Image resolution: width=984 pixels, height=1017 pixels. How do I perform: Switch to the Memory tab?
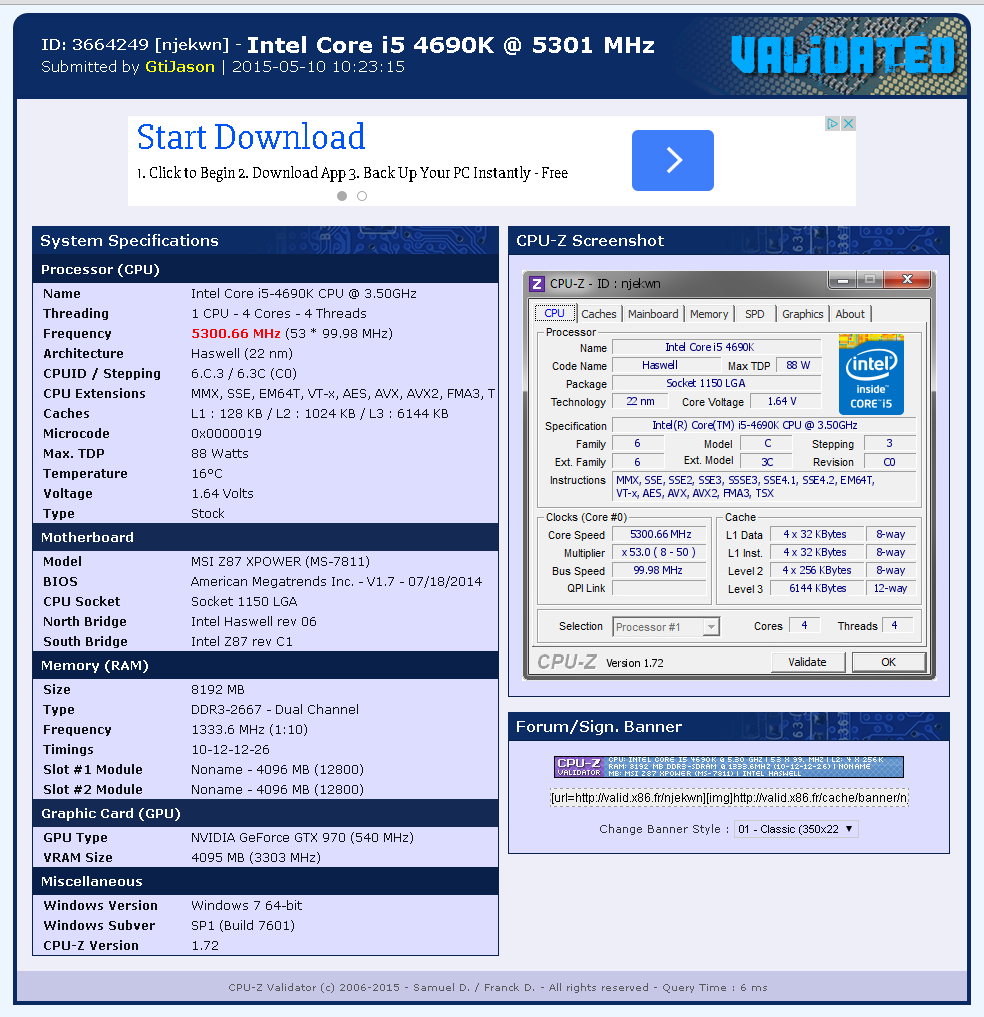(x=708, y=314)
